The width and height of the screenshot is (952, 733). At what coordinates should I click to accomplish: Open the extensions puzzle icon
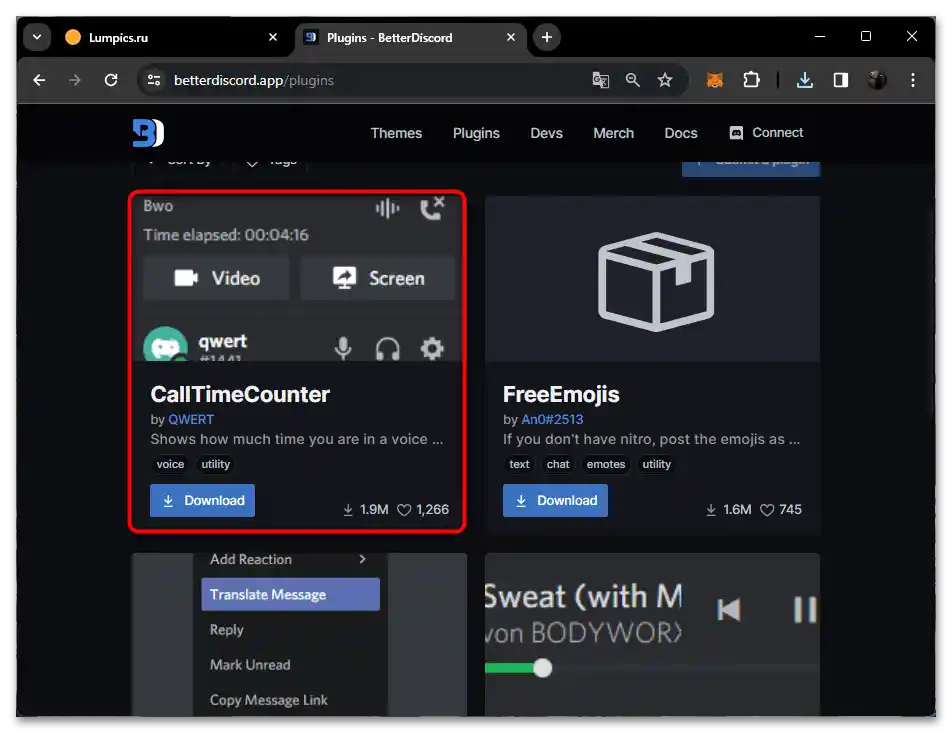click(x=752, y=80)
